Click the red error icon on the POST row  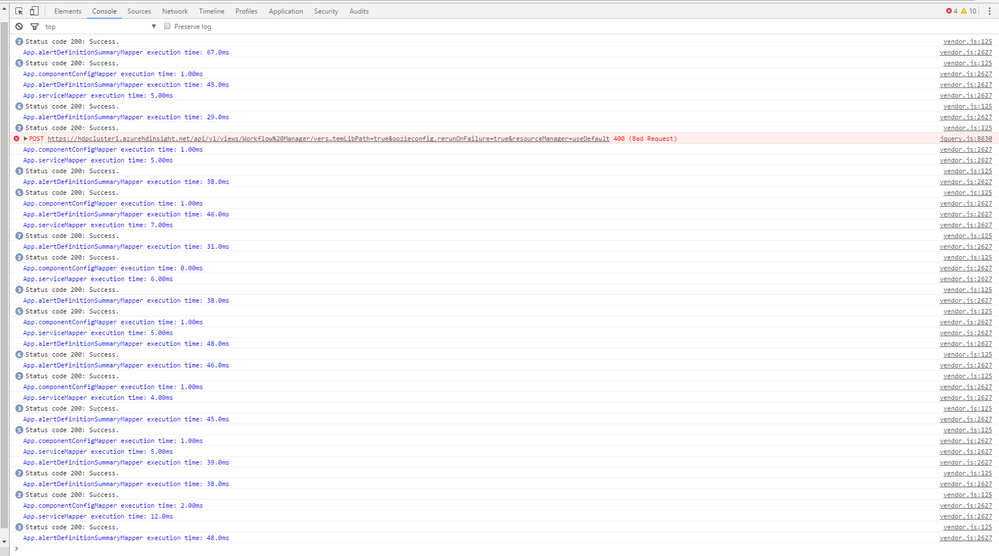(17, 138)
